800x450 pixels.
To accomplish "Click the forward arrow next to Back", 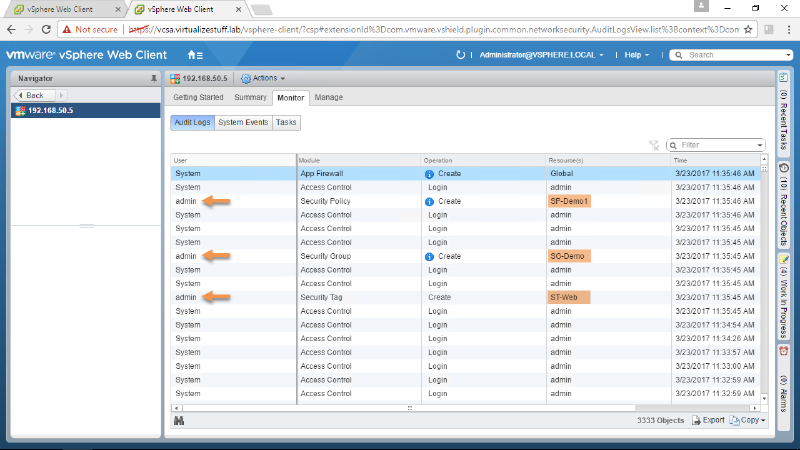I will [61, 95].
